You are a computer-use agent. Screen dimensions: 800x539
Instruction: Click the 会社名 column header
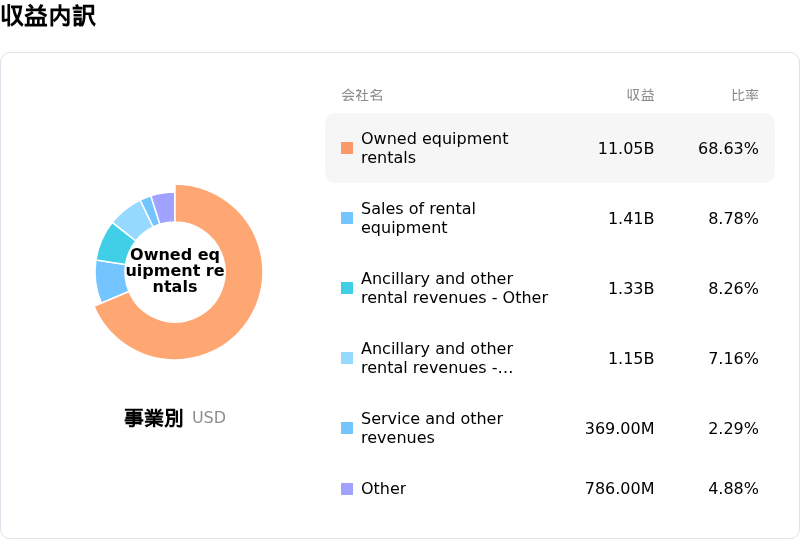click(362, 95)
